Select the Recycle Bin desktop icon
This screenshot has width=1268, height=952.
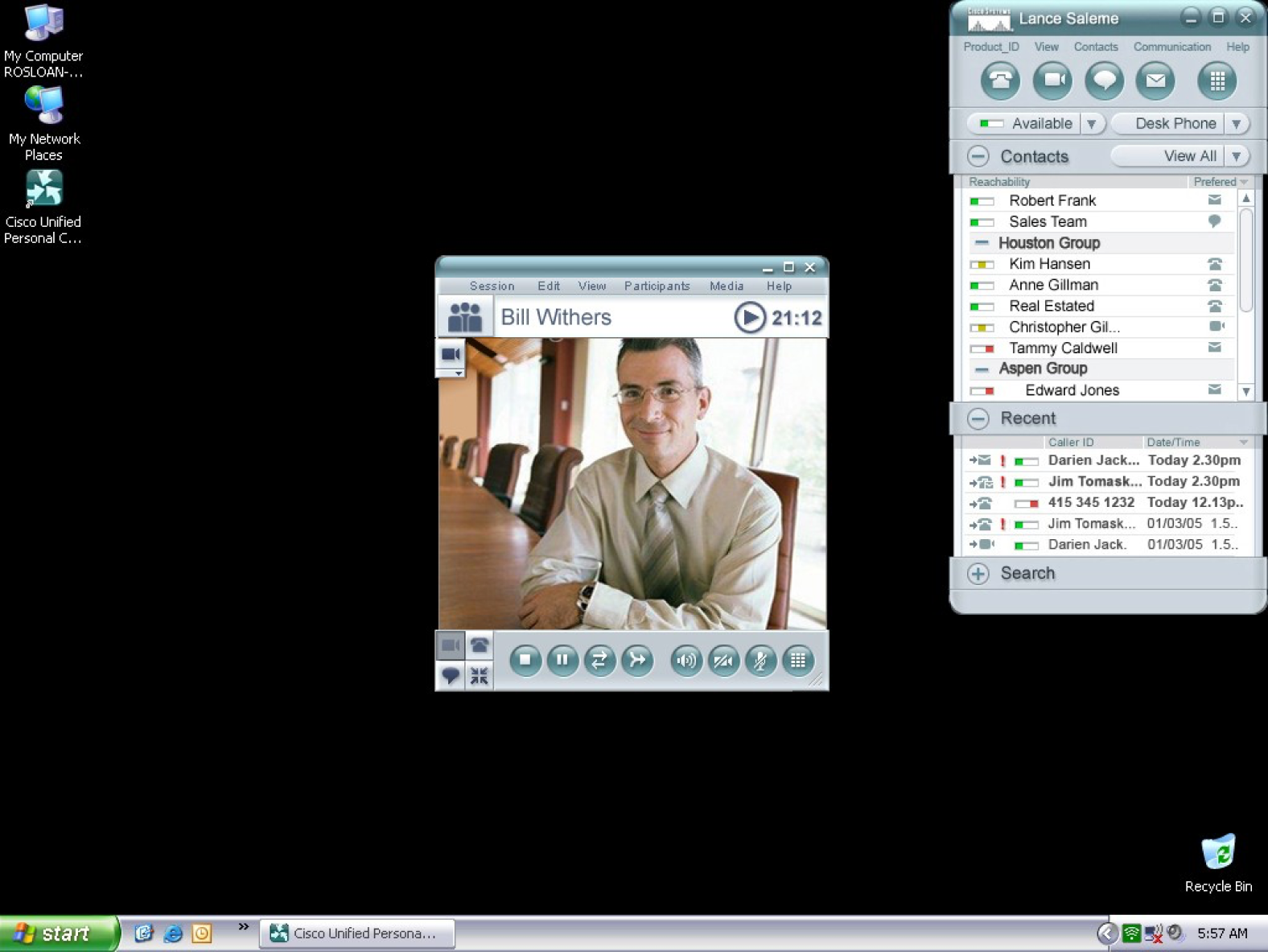point(1218,863)
